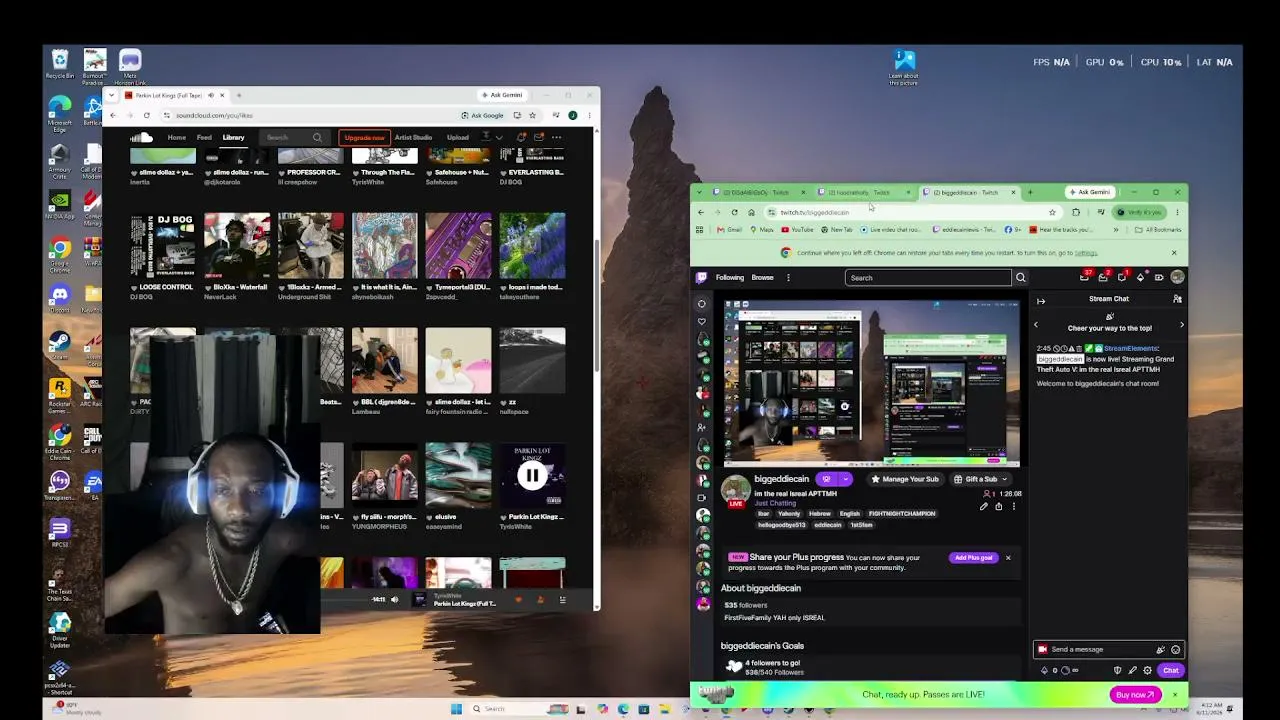Open the Gift a Sub dropdown
This screenshot has width=1280, height=720.
[x=980, y=479]
